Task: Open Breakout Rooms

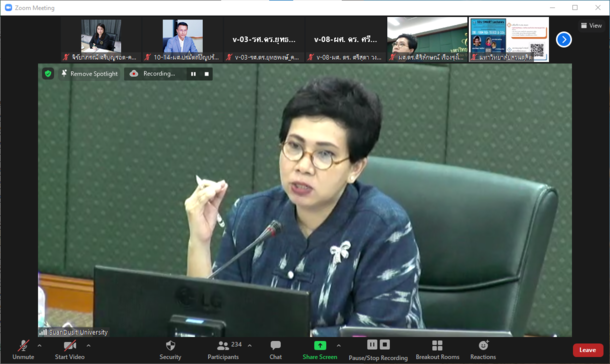Action: pyautogui.click(x=437, y=349)
